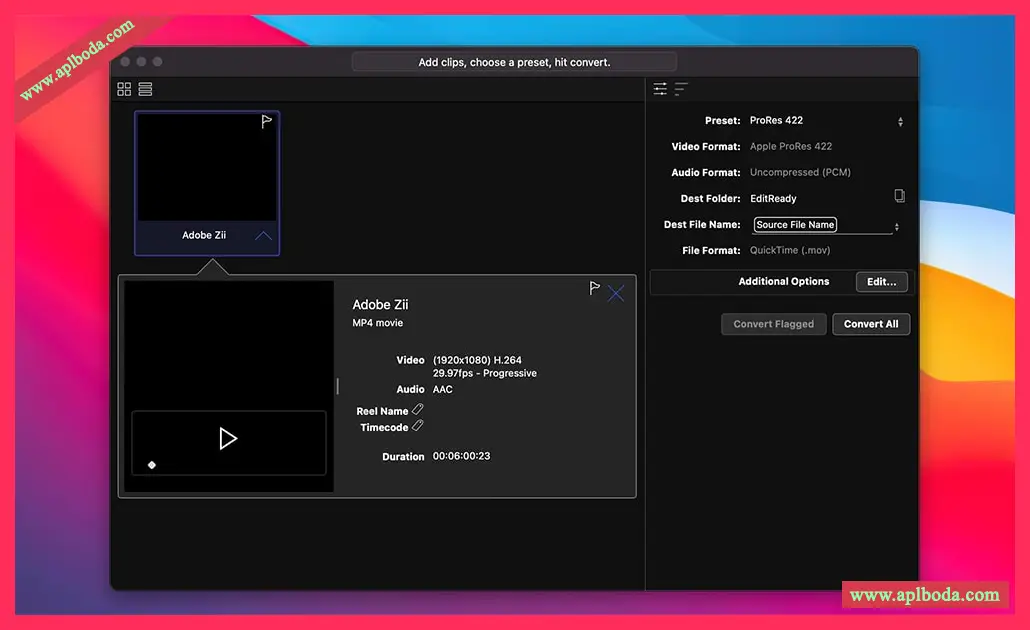1030x630 pixels.
Task: Open the queue list panel icon
Action: tap(681, 89)
